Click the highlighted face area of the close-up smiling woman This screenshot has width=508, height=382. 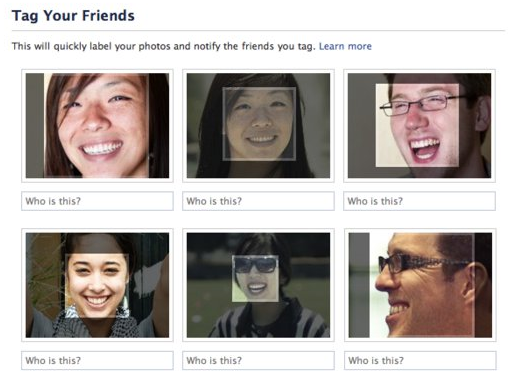pos(96,125)
